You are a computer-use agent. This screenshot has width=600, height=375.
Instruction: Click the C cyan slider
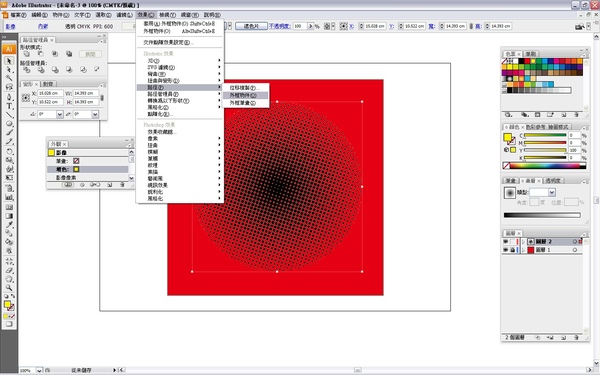click(545, 135)
